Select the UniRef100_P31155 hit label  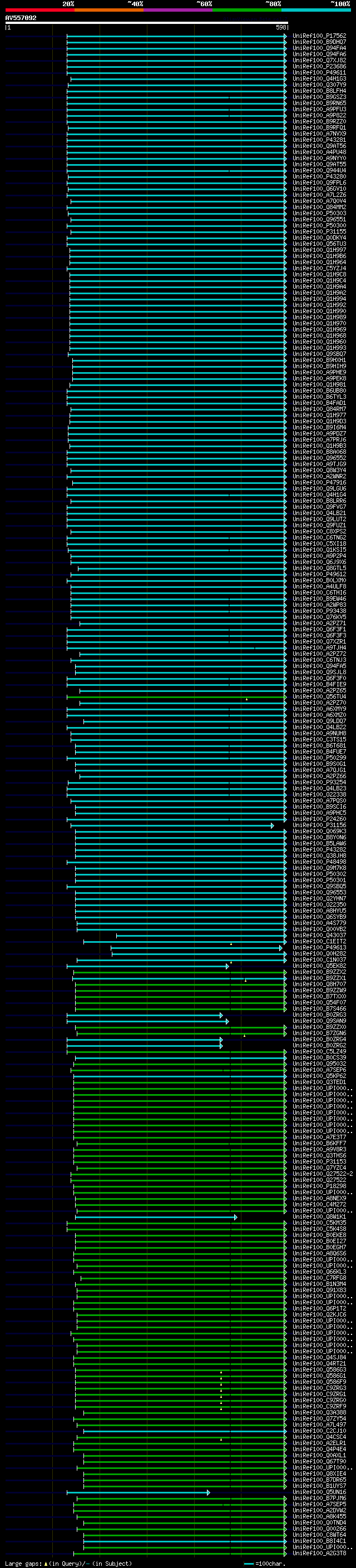[319, 231]
